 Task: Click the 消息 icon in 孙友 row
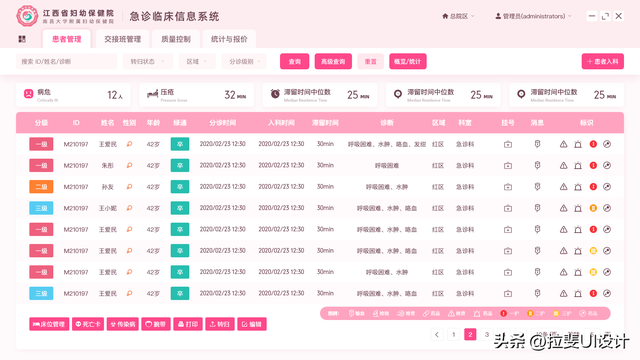(537, 186)
